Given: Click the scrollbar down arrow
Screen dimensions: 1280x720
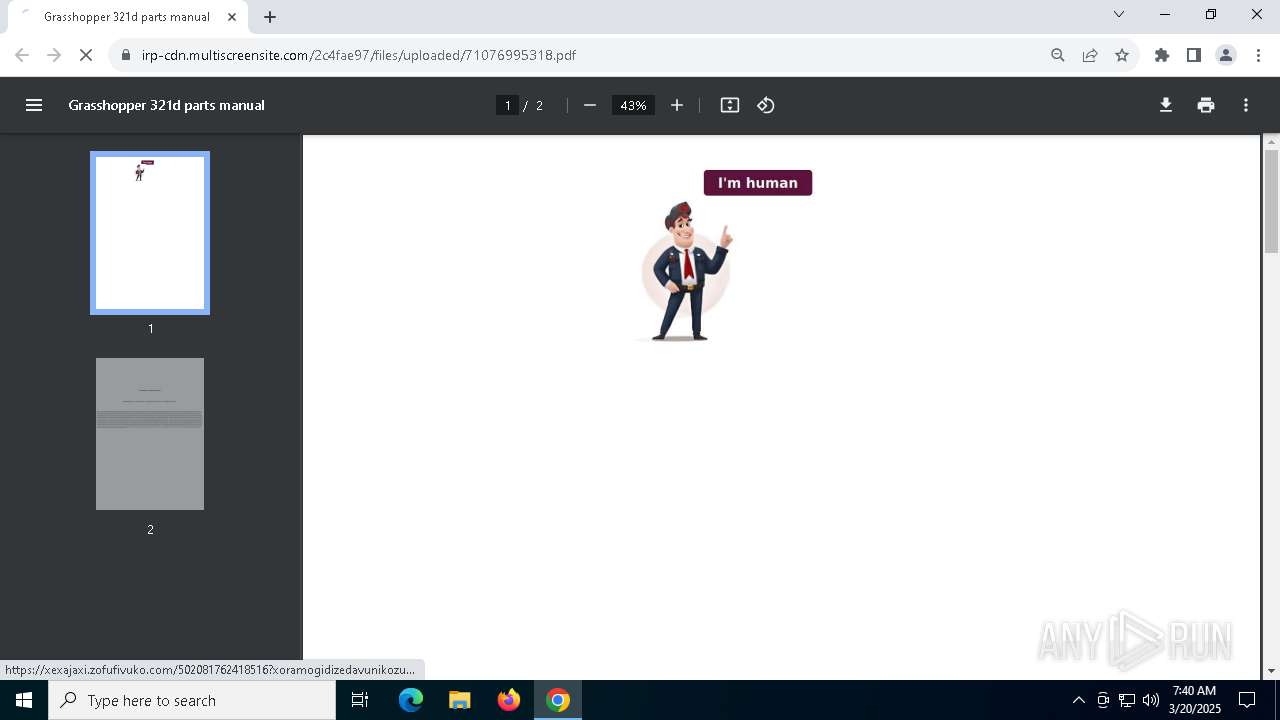Looking at the screenshot, I should (x=1271, y=671).
